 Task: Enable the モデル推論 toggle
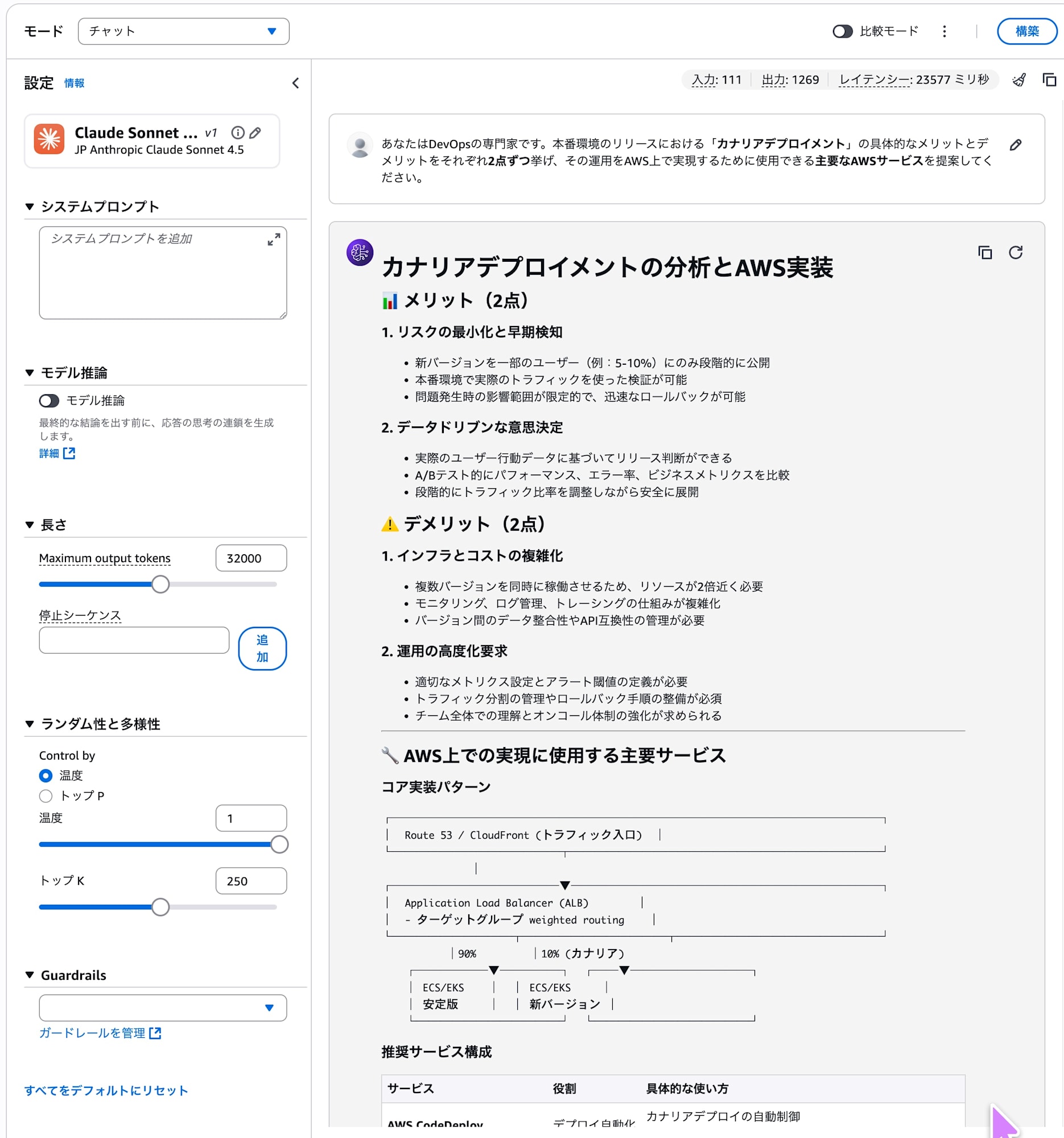(49, 401)
